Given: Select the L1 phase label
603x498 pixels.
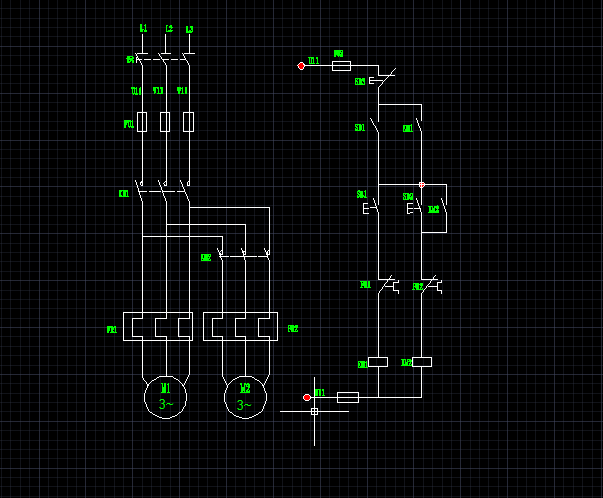Looking at the screenshot, I should coord(143,28).
